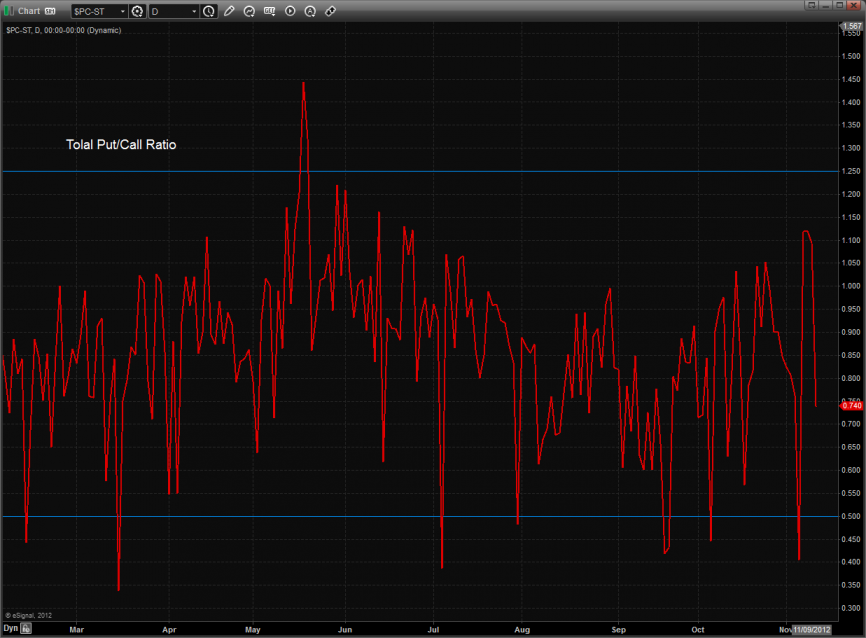Click the circular play icon
Viewport: 866px width, 638px height.
[x=290, y=11]
